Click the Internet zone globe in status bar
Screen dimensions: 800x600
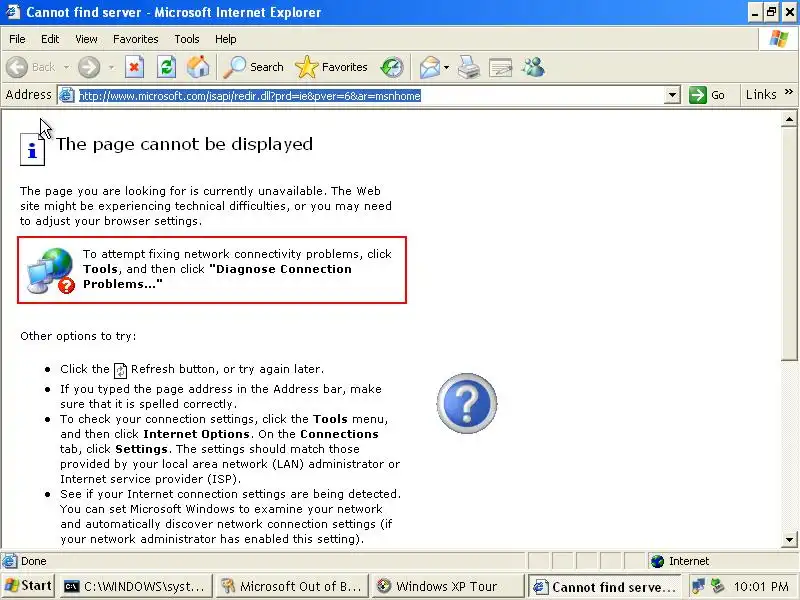click(657, 561)
